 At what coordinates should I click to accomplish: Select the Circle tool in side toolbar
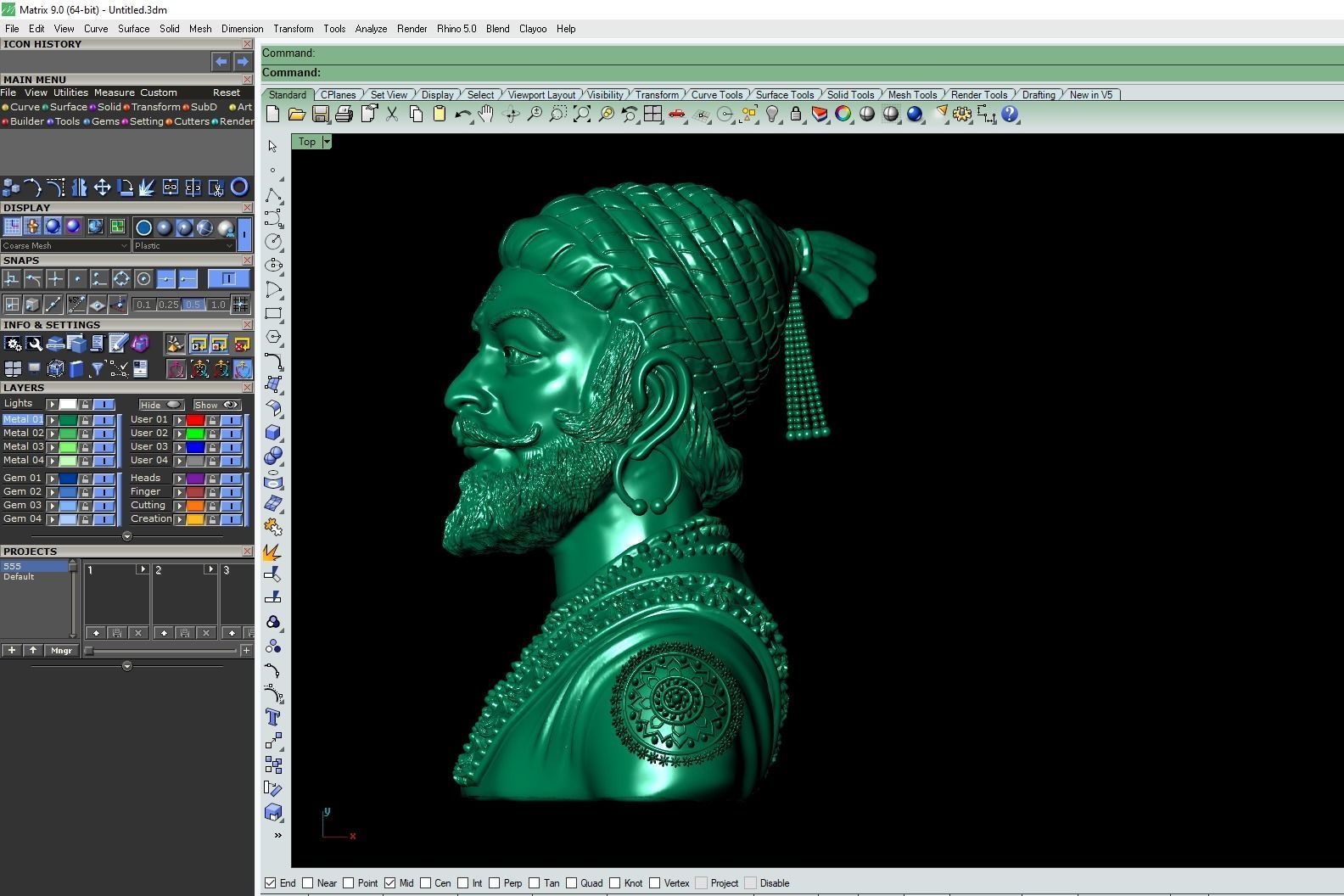point(273,243)
